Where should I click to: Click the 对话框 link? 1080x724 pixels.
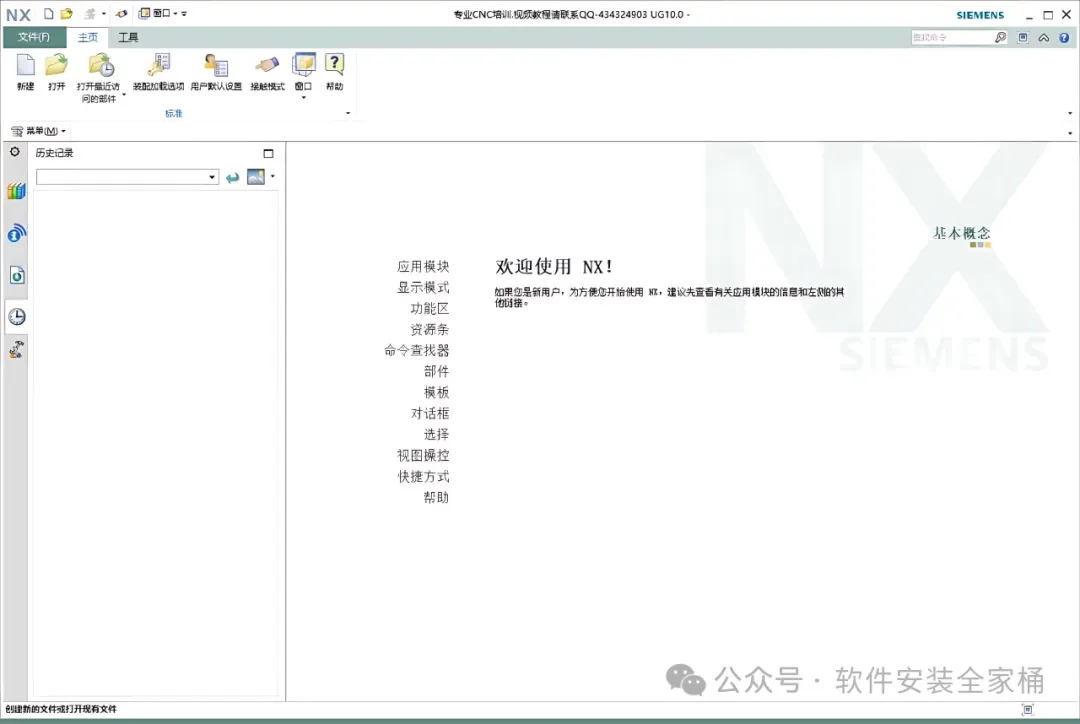430,413
